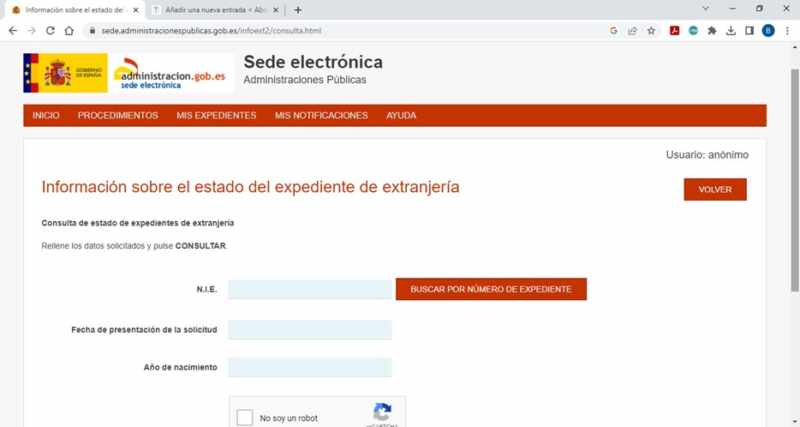Focus the N.I.E. input field
The image size is (800, 427).
tap(310, 289)
